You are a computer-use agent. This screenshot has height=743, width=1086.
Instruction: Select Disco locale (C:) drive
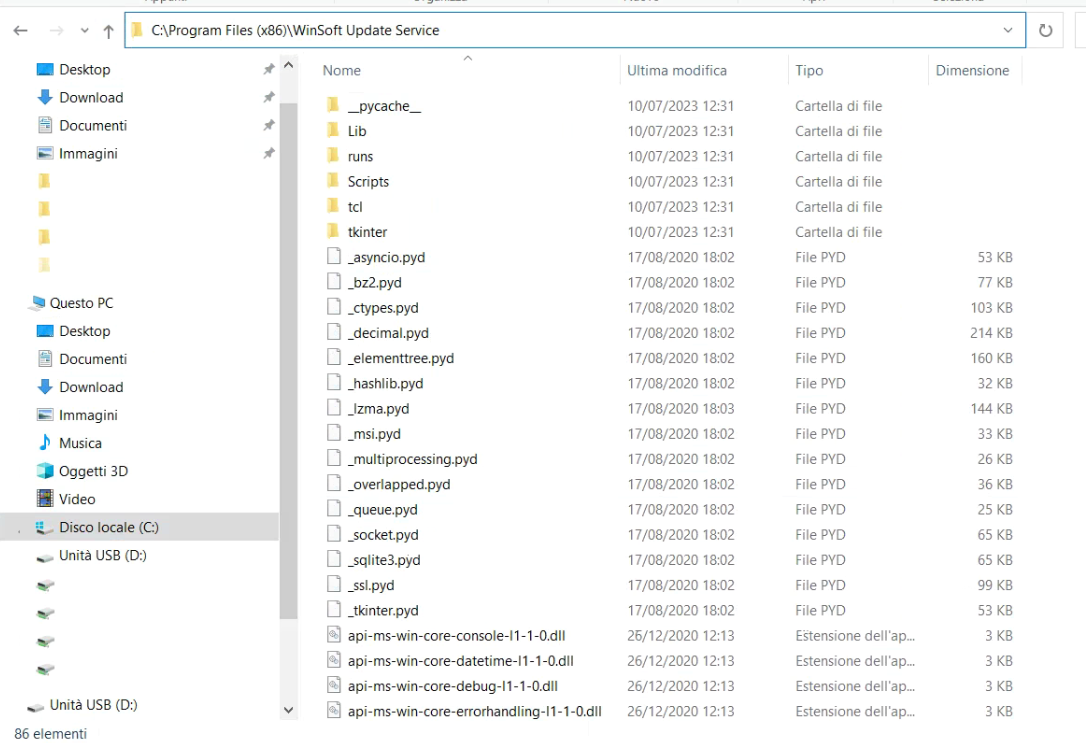pos(109,527)
